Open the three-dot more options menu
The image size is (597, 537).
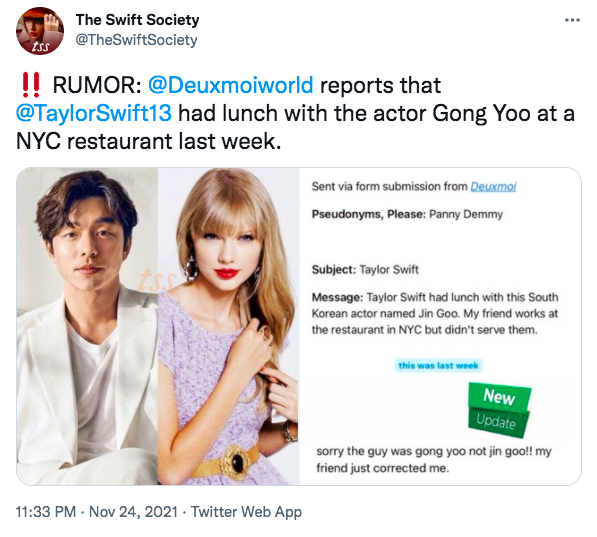(x=572, y=20)
